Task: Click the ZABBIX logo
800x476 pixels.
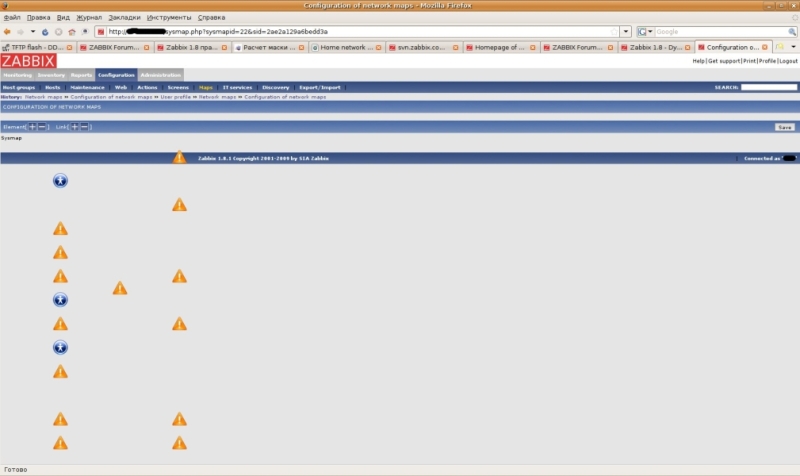Action: [x=28, y=61]
